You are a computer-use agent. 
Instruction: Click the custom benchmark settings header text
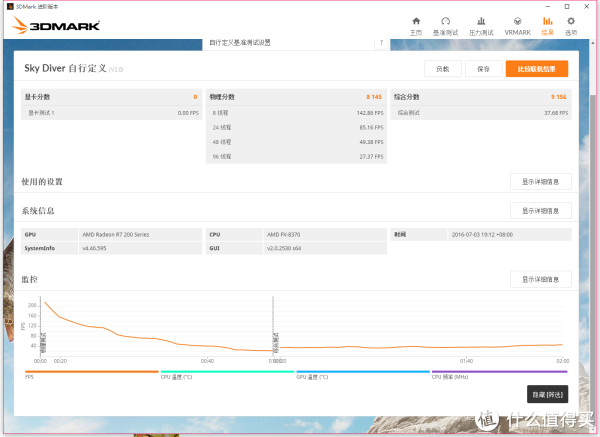pos(240,42)
